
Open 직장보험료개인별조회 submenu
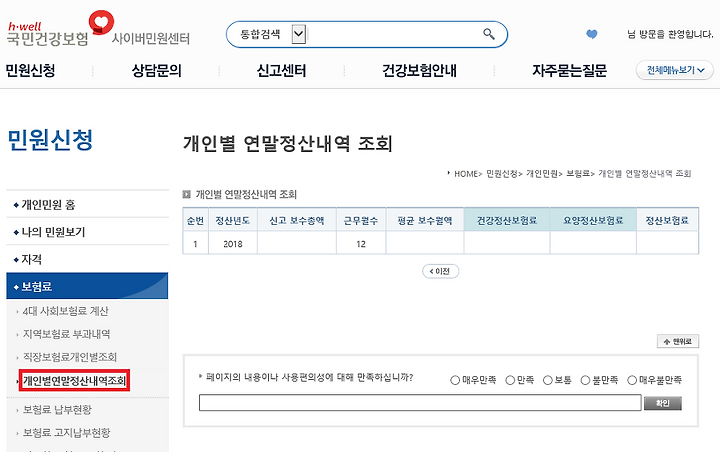coord(70,357)
